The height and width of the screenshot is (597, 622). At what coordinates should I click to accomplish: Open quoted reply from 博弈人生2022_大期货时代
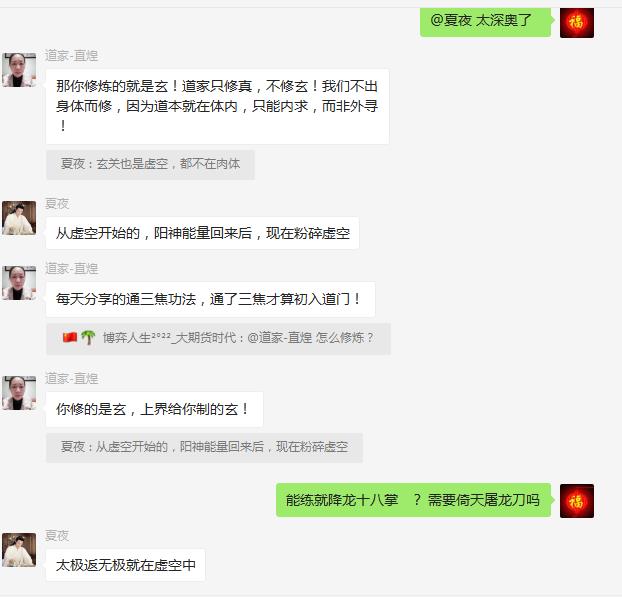(218, 338)
